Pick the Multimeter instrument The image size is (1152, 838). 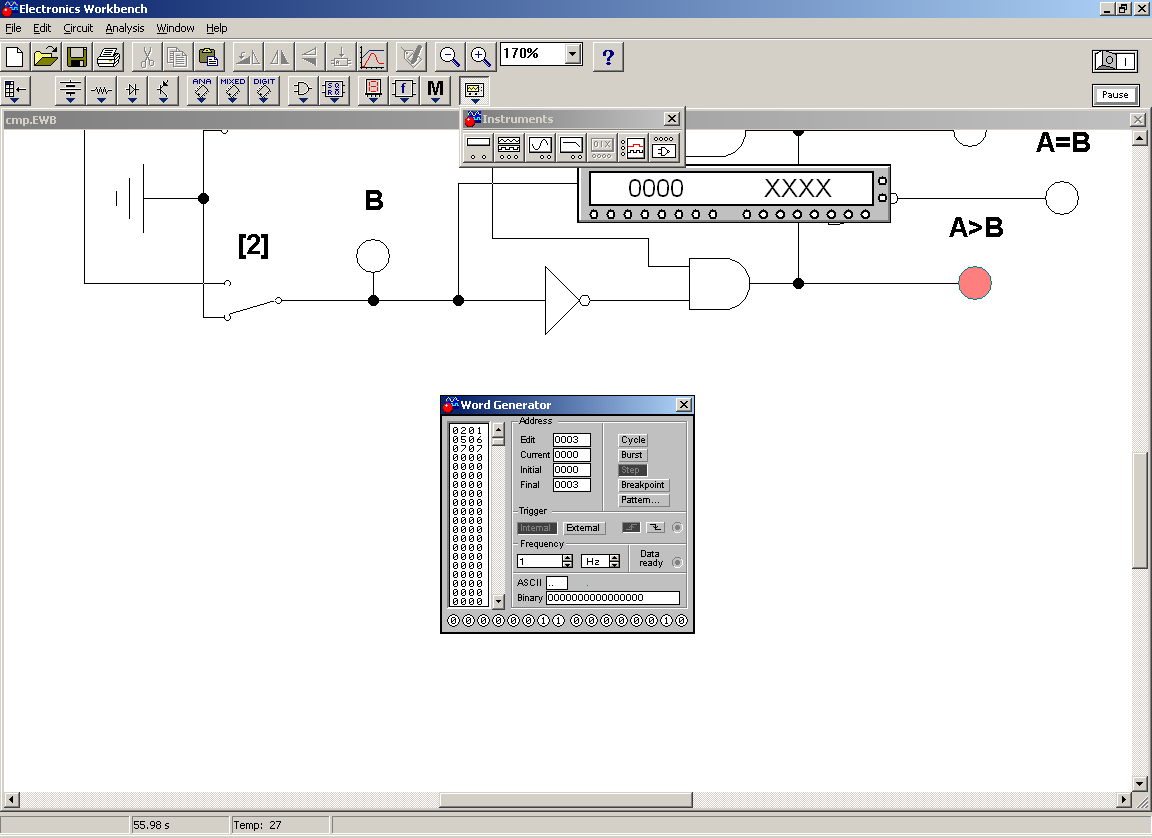coord(478,147)
